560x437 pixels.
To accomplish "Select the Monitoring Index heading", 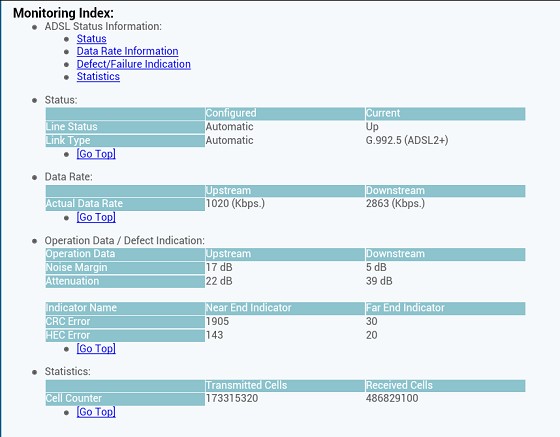I will pos(63,13).
